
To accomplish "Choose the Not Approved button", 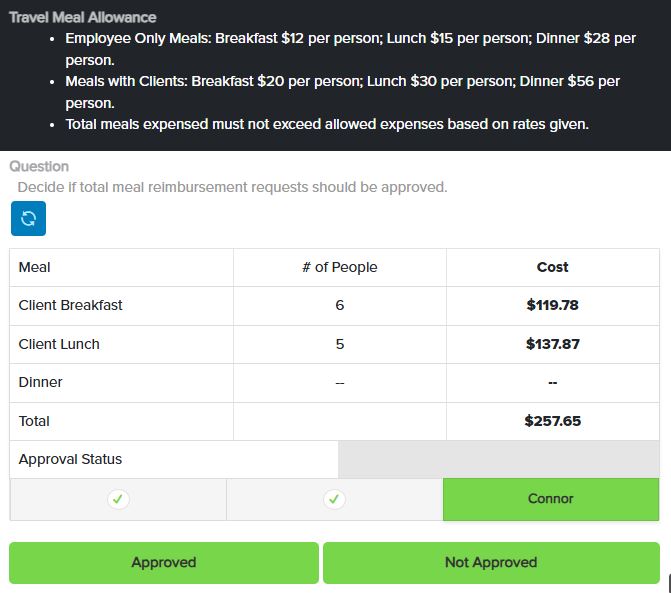I will tap(491, 562).
